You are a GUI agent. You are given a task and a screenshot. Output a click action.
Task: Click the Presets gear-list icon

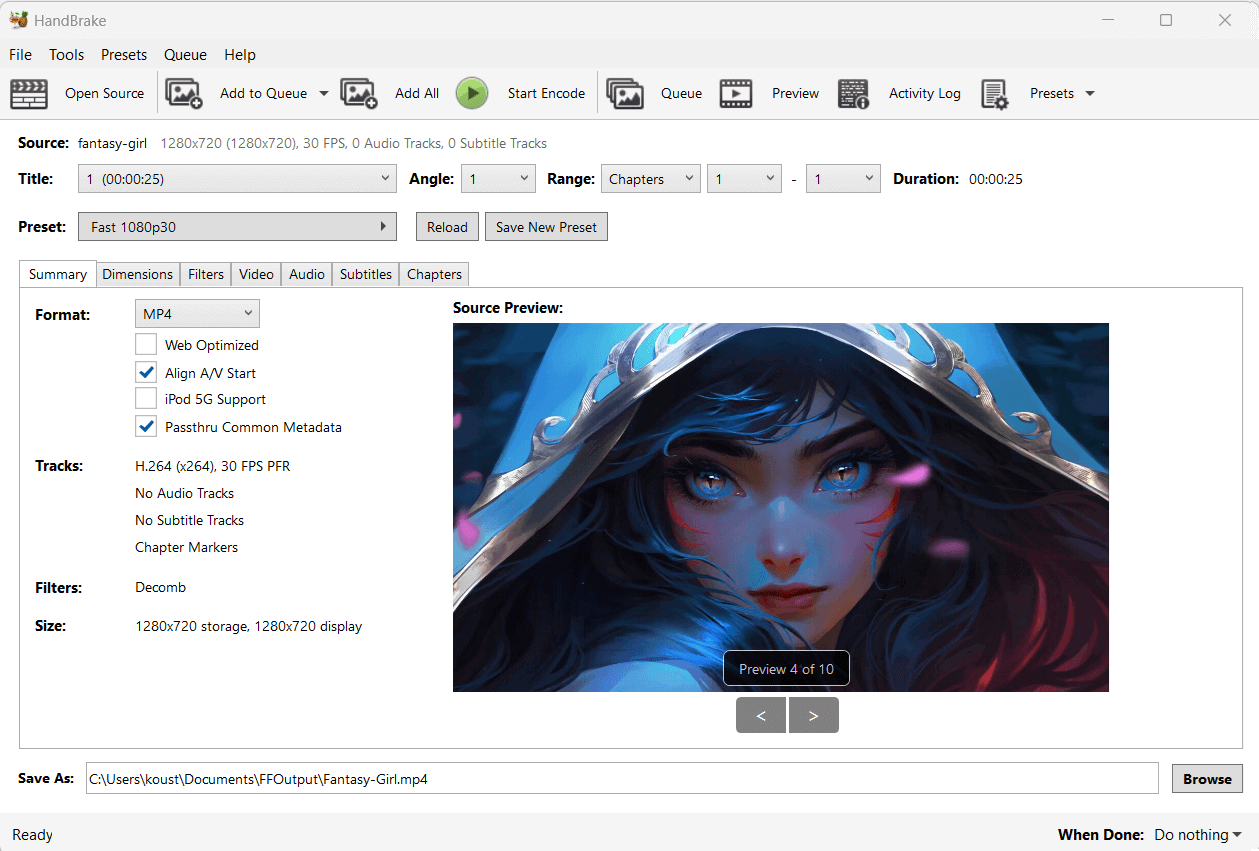(994, 93)
